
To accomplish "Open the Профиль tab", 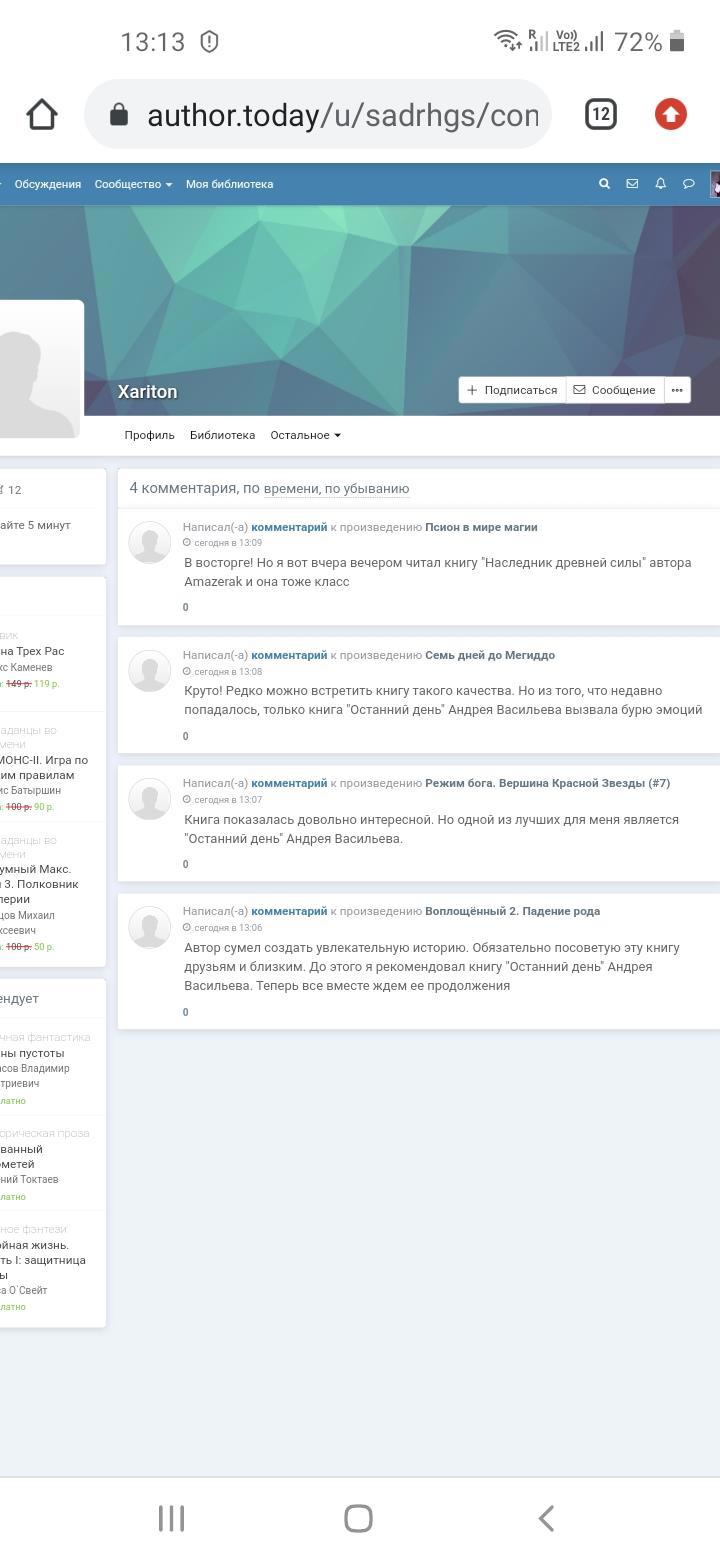I will tap(149, 435).
